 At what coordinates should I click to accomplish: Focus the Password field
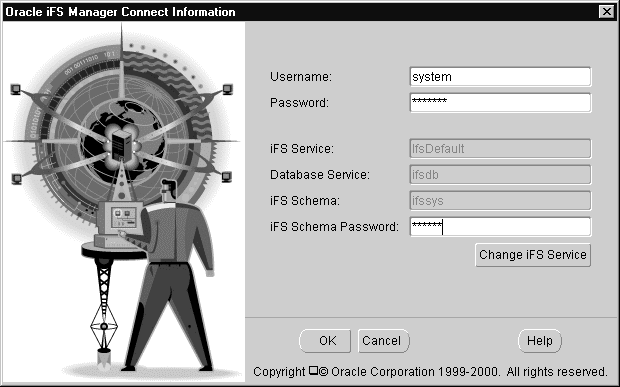coord(501,103)
